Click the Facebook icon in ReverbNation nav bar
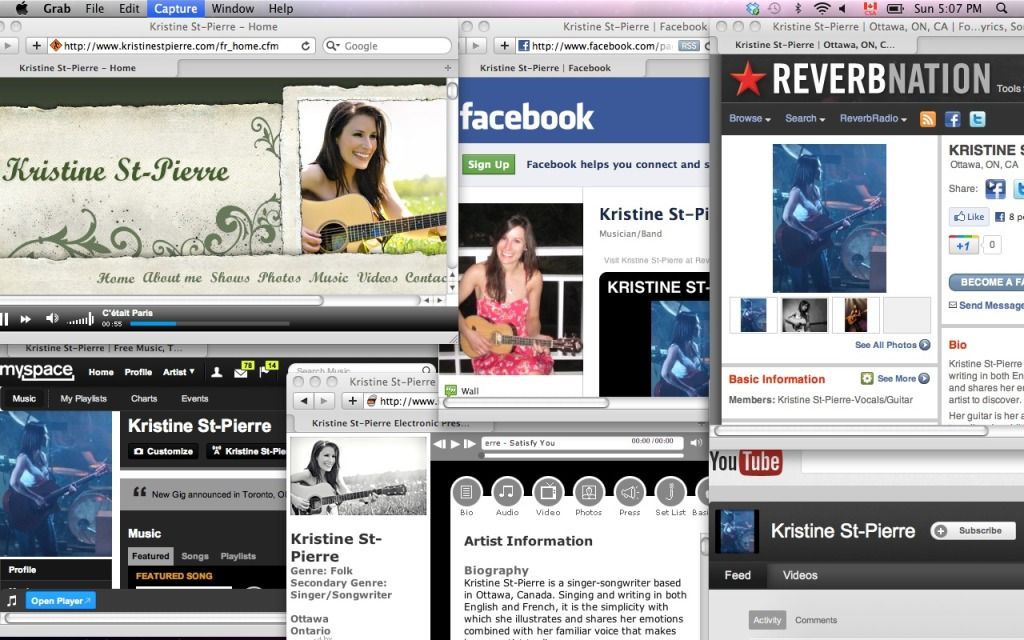The height and width of the screenshot is (640, 1024). click(953, 119)
